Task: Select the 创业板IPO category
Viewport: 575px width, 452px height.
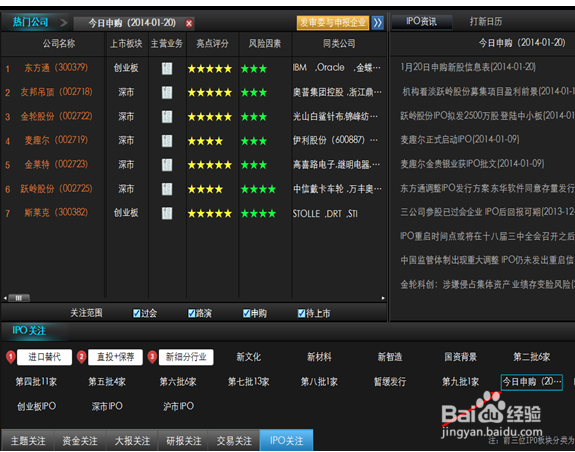Action: tap(36, 406)
